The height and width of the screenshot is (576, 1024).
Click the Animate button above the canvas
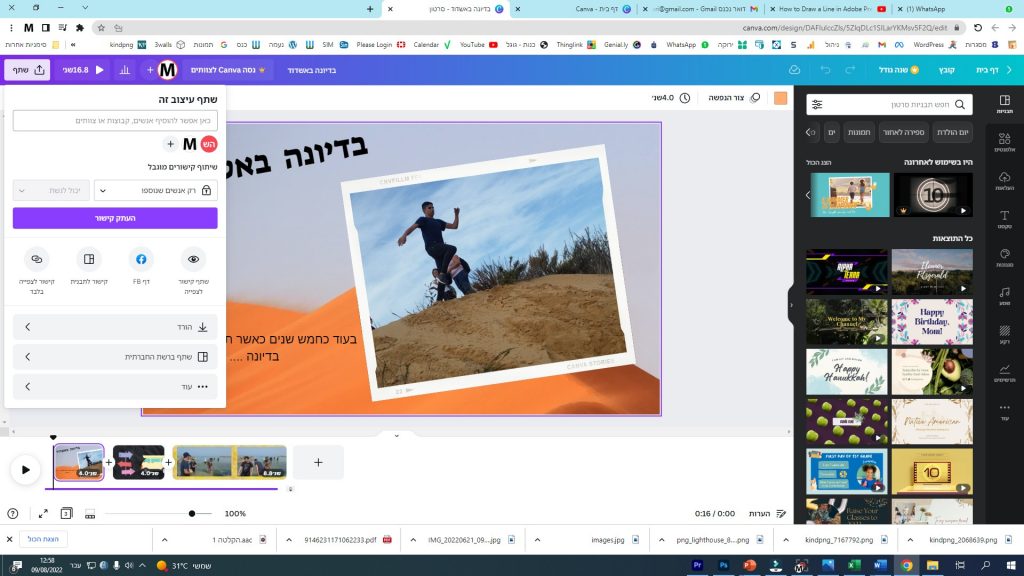tap(733, 98)
